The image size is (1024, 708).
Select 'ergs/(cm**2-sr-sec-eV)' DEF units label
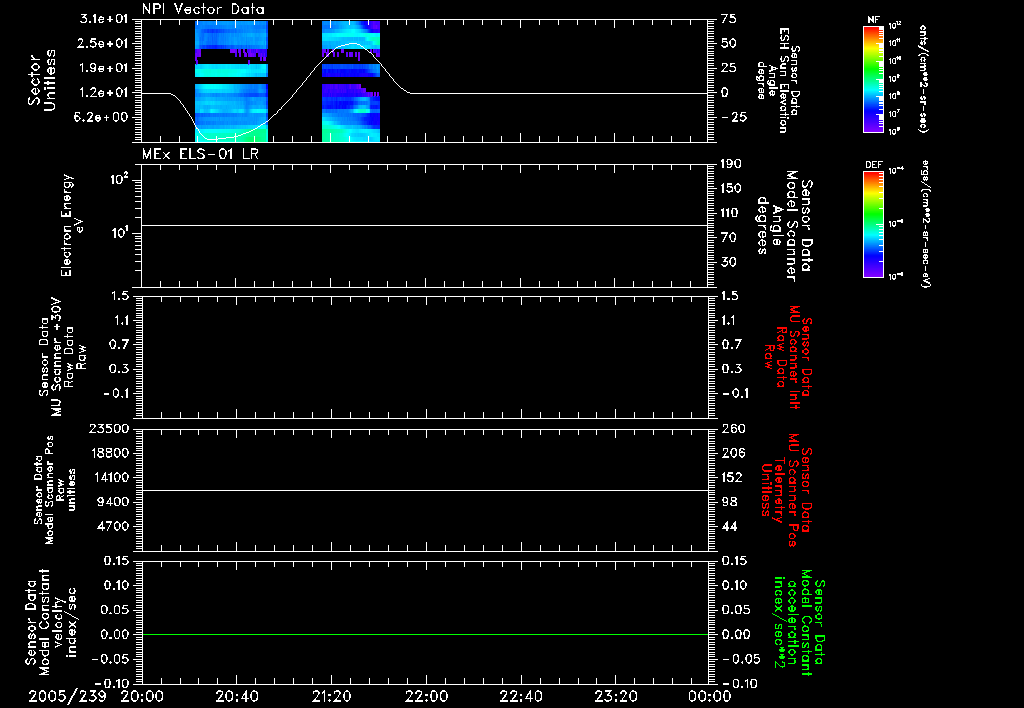[x=926, y=224]
